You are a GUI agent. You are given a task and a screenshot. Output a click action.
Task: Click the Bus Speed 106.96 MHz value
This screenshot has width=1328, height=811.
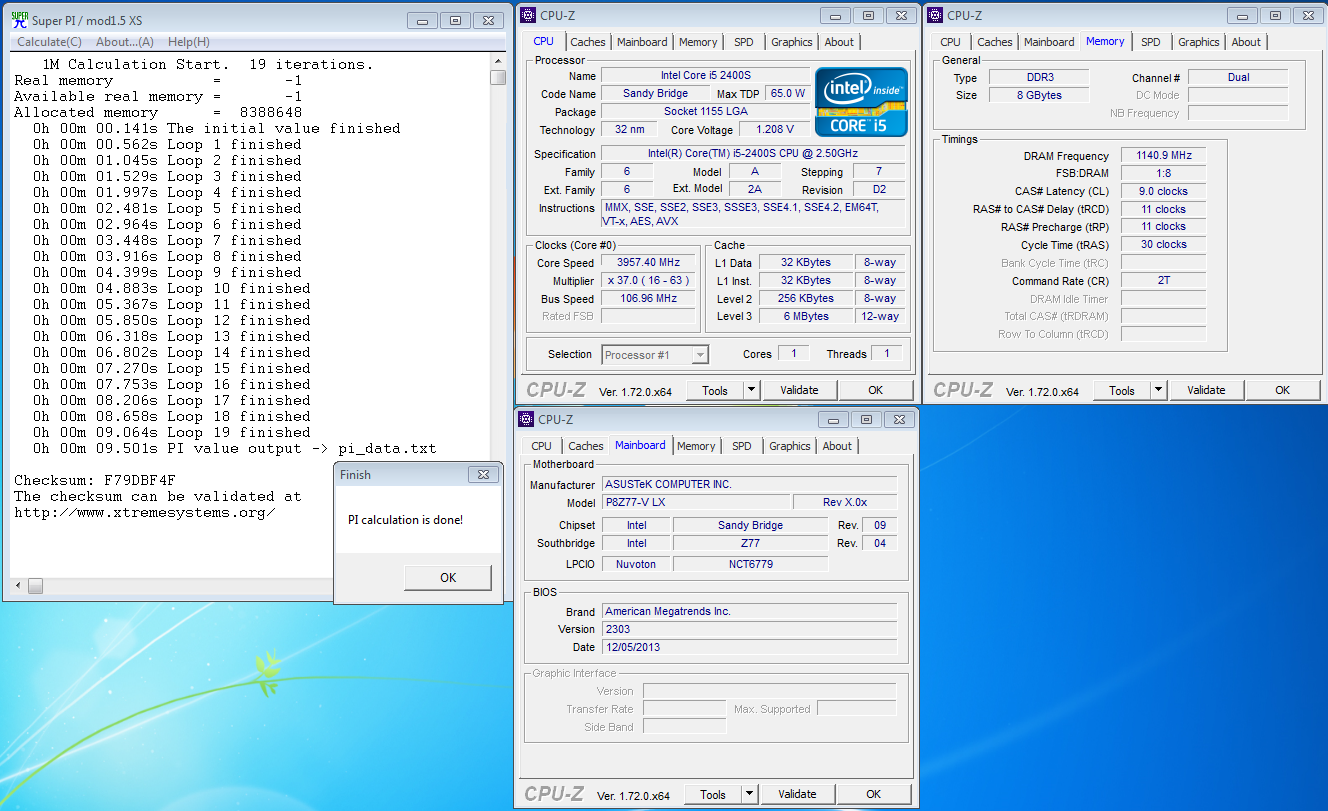(648, 299)
